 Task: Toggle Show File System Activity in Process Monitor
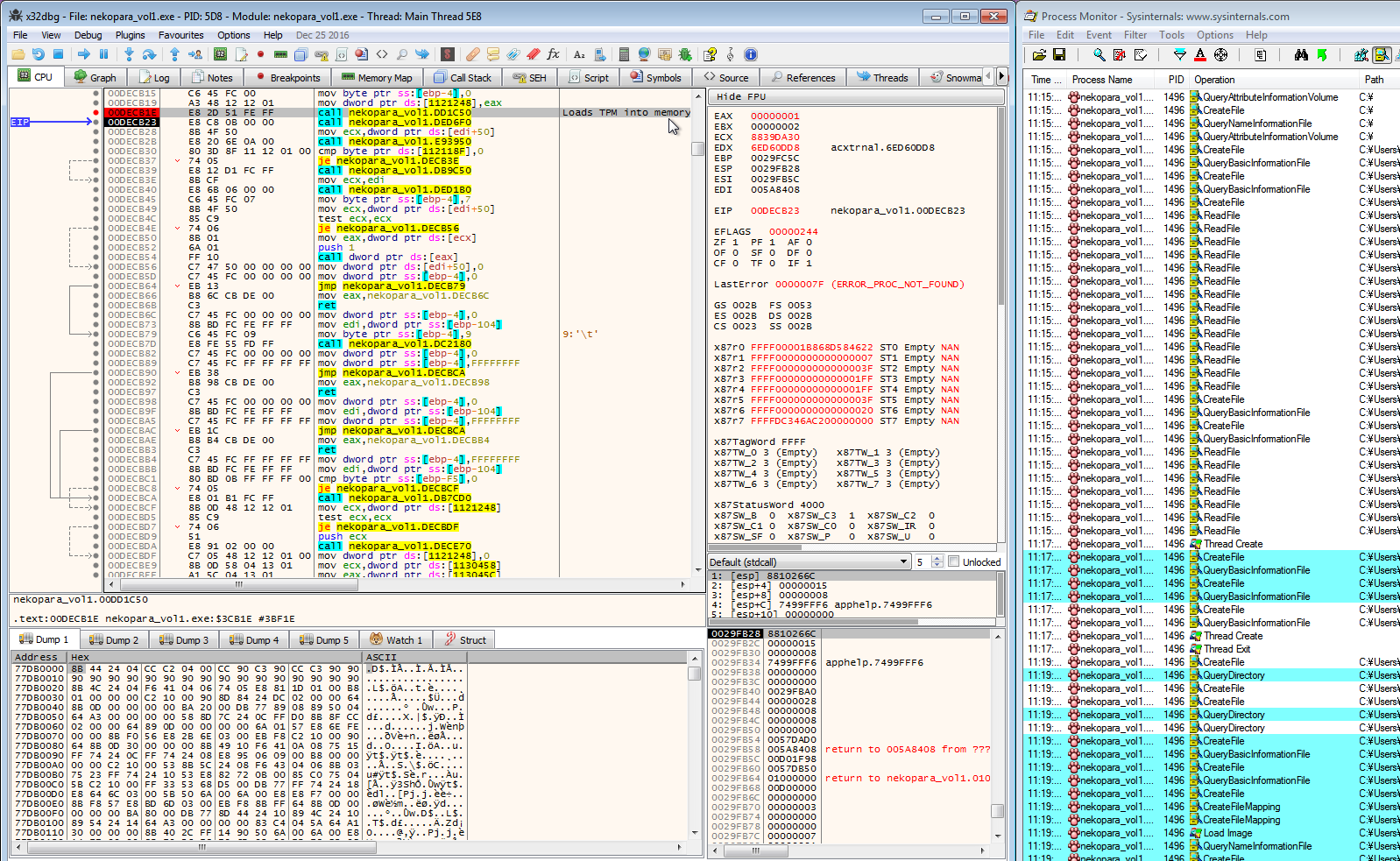pos(1382,54)
